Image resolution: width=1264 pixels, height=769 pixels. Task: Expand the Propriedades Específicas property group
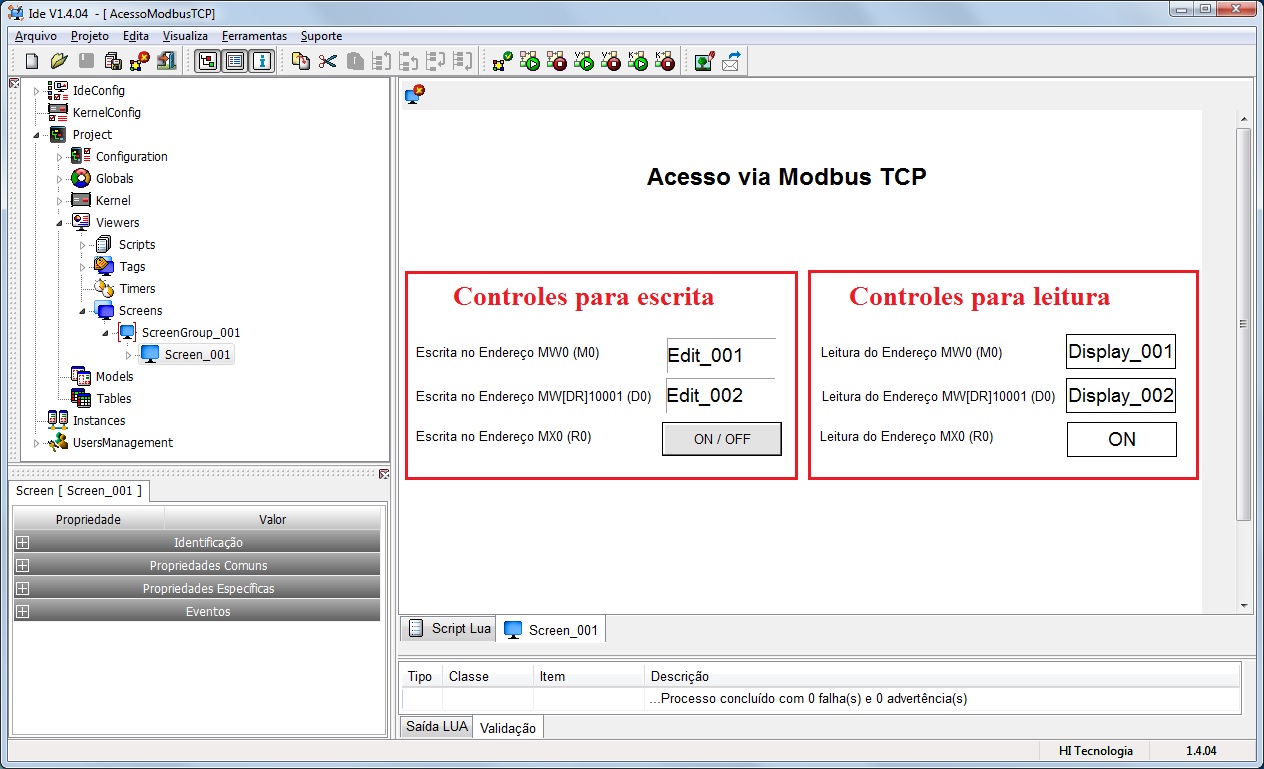click(23, 588)
